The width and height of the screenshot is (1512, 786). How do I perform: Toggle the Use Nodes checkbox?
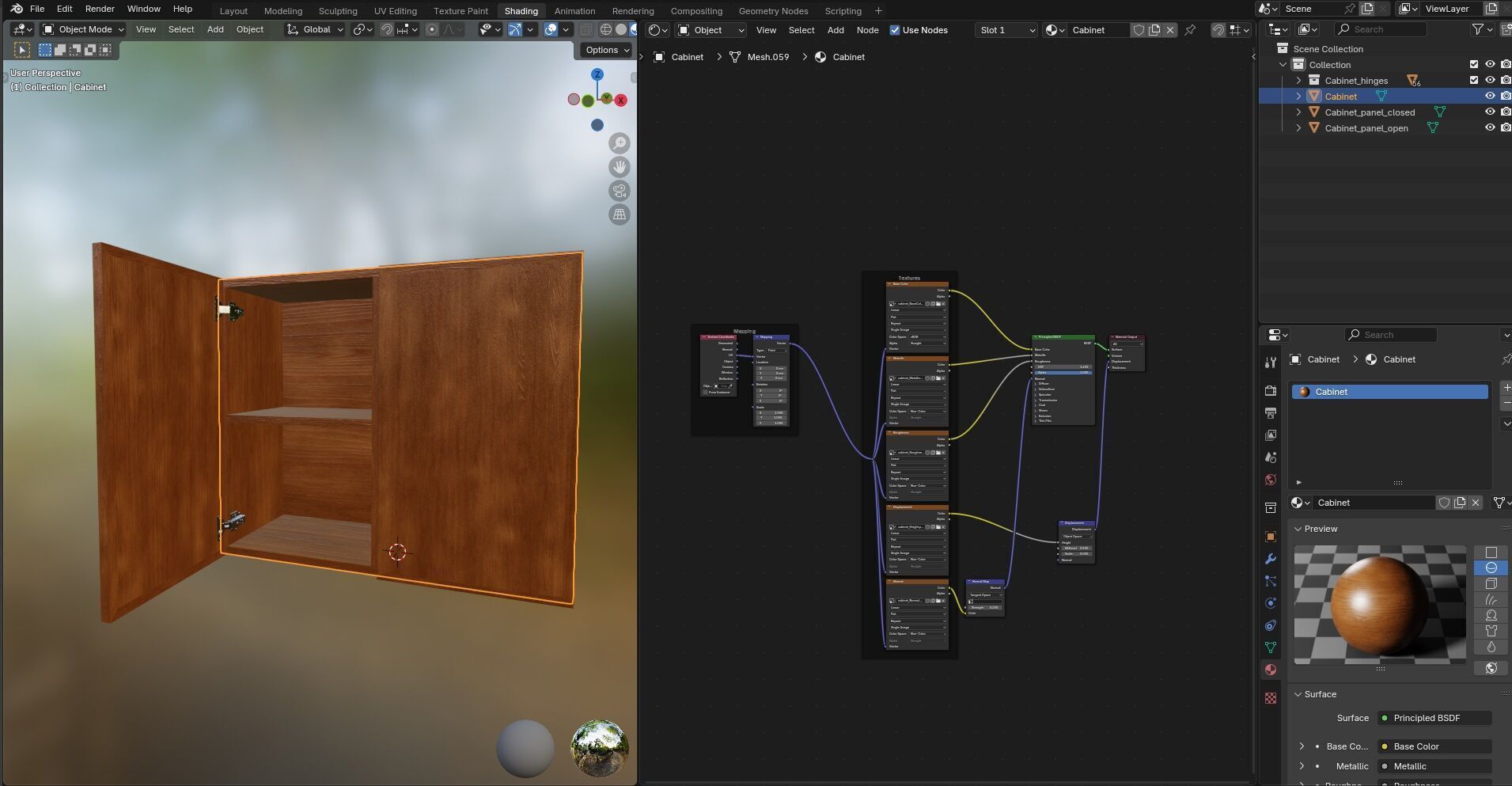[x=895, y=30]
